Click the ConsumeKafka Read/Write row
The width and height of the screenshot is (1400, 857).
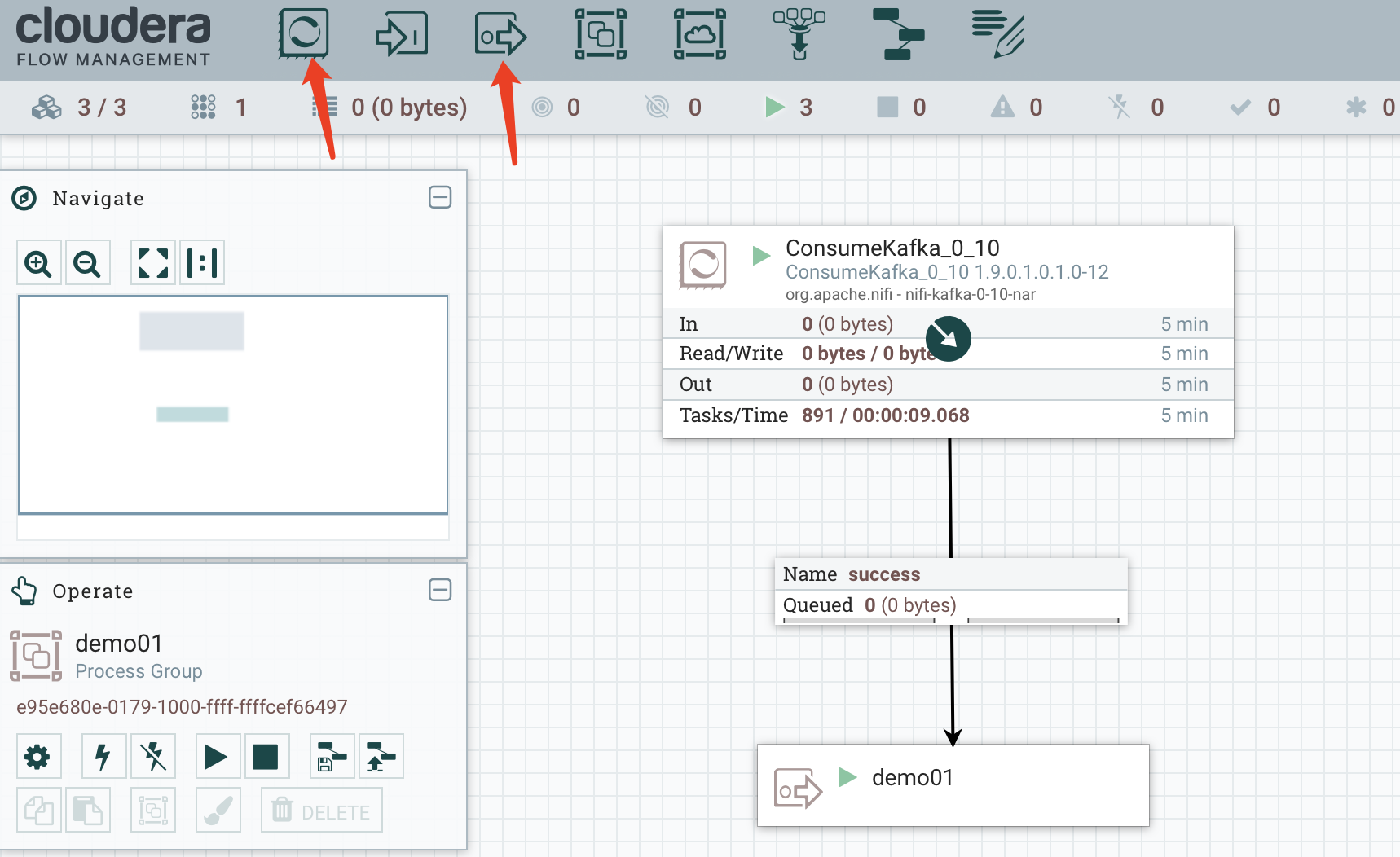click(948, 354)
